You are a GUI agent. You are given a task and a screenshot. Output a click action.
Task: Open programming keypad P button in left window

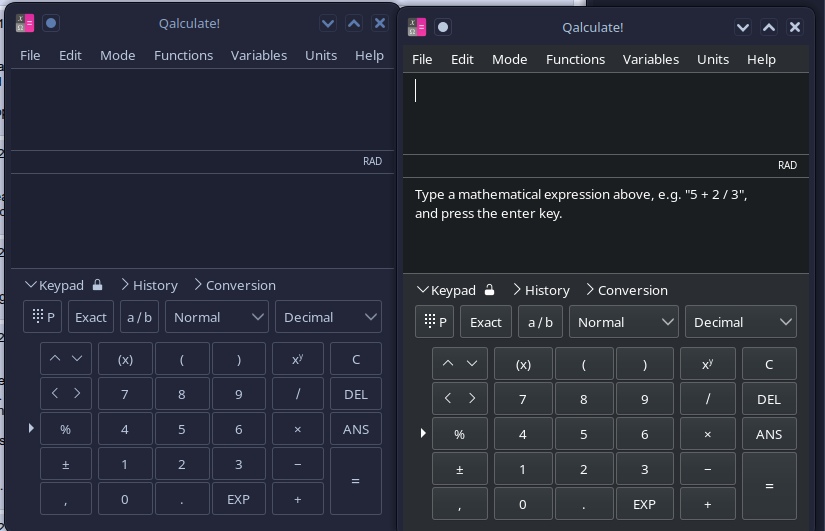point(43,317)
